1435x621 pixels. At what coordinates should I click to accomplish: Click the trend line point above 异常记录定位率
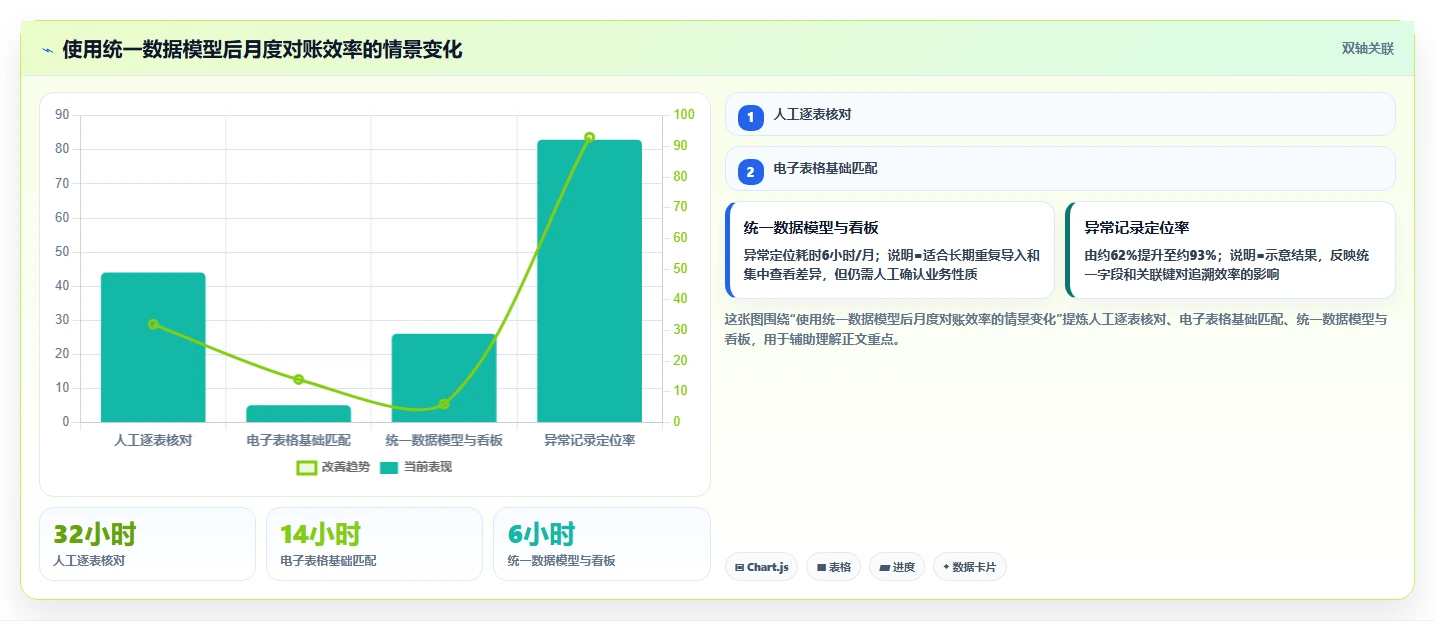[589, 137]
